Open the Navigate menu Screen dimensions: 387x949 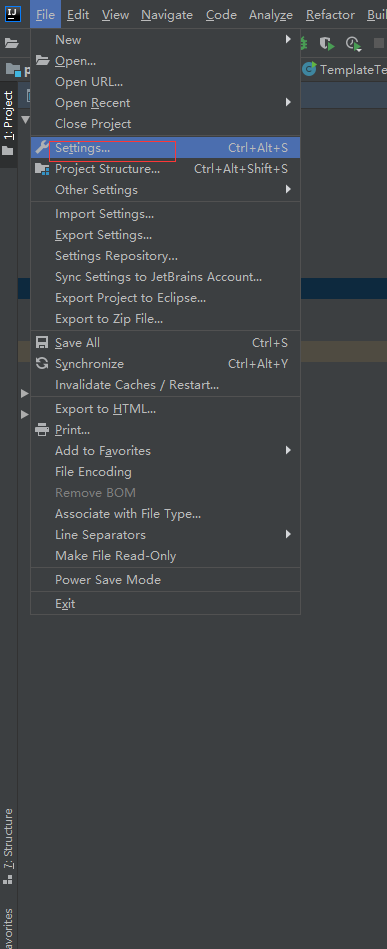pyautogui.click(x=167, y=15)
